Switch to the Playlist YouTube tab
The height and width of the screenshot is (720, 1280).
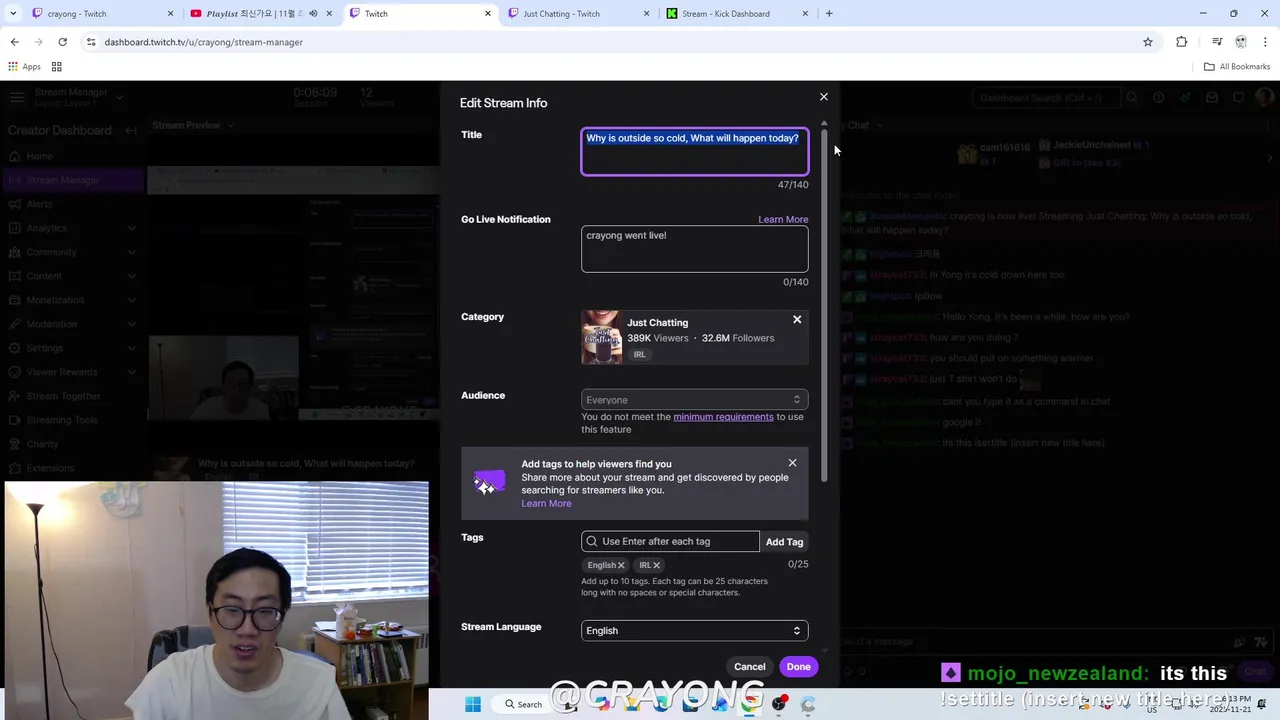[x=254, y=14]
